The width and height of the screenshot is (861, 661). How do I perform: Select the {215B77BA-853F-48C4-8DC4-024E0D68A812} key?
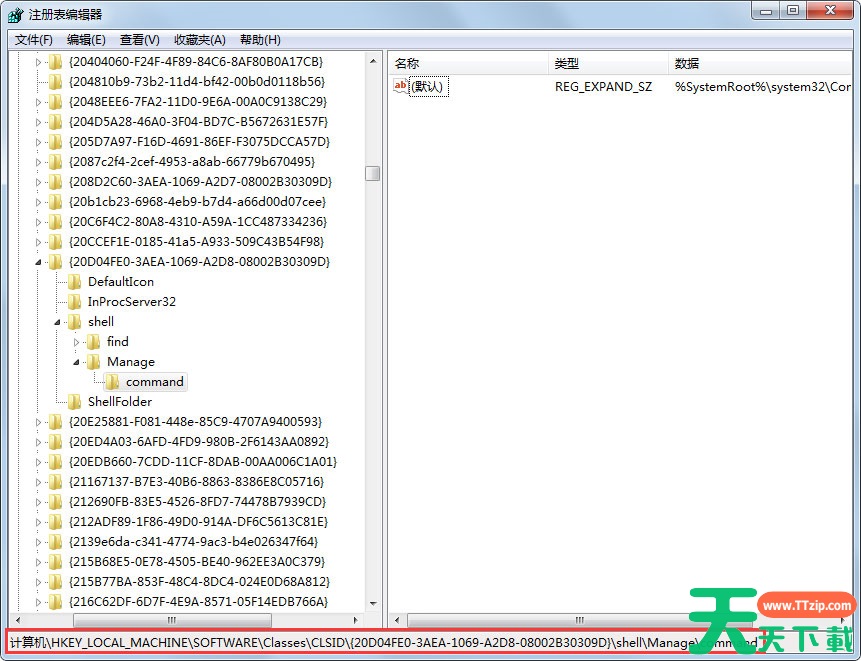(x=199, y=581)
